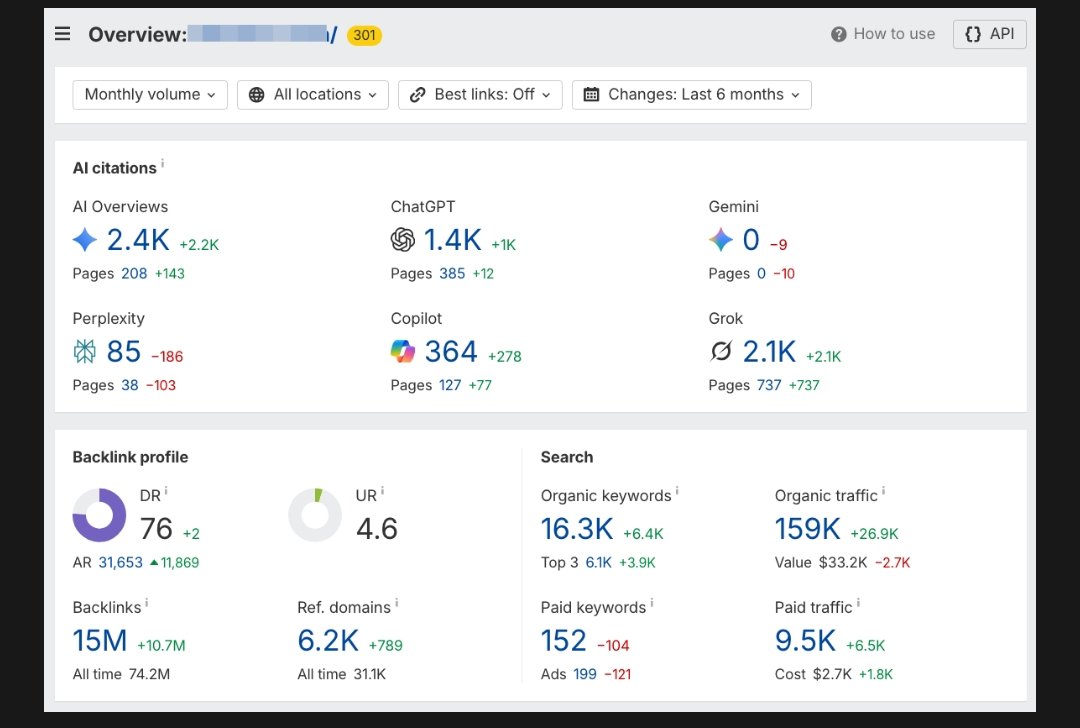Viewport: 1080px width, 728px height.
Task: Click the DR info icon
Action: coord(166,491)
